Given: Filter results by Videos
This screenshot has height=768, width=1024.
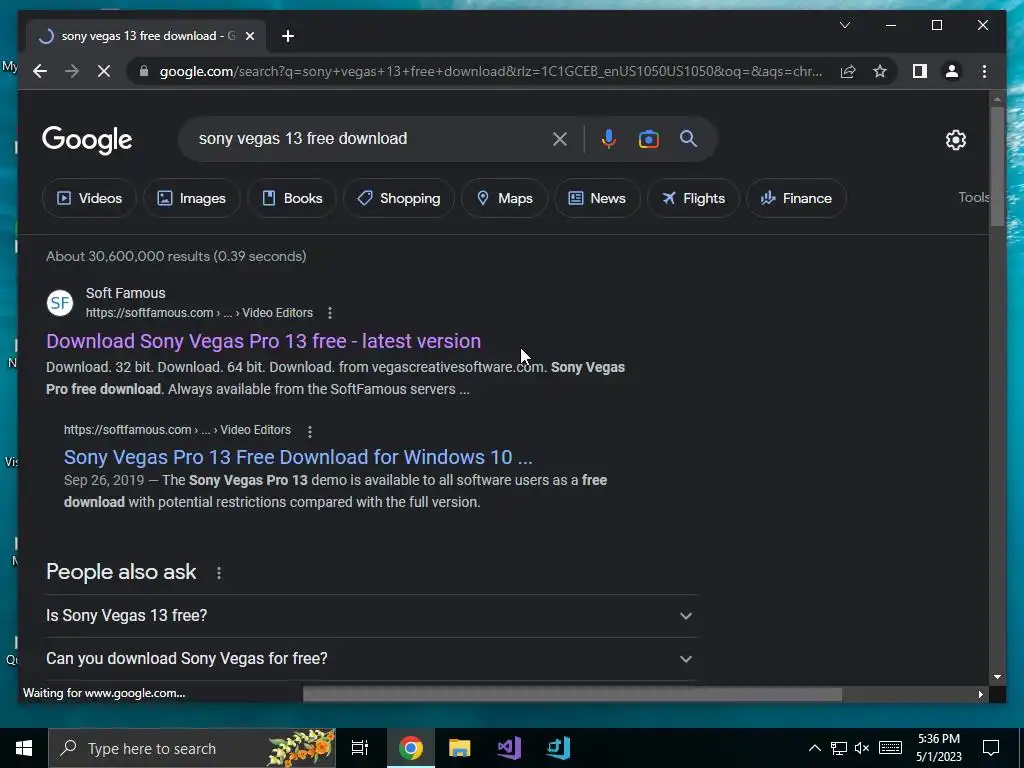Looking at the screenshot, I should 89,198.
